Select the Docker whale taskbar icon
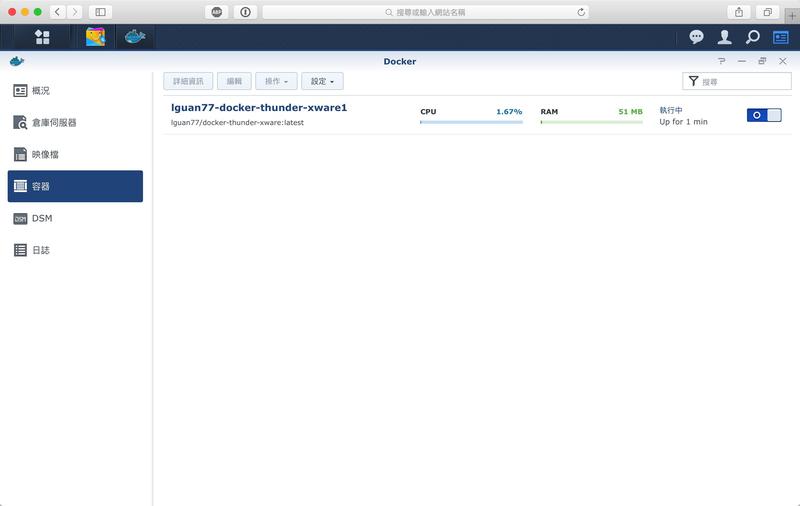The width and height of the screenshot is (800, 506). coord(135,37)
